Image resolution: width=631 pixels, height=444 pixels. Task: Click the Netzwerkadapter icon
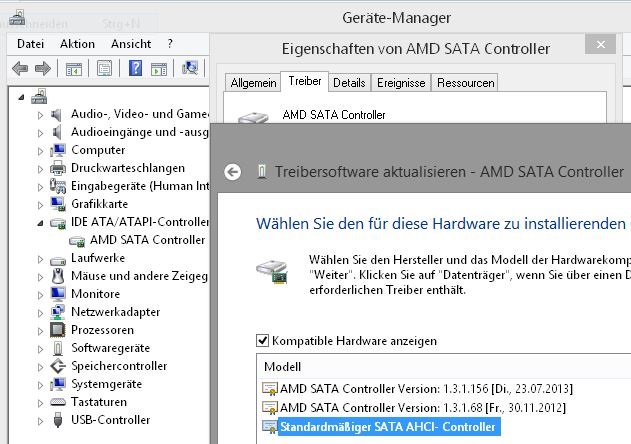(x=58, y=312)
